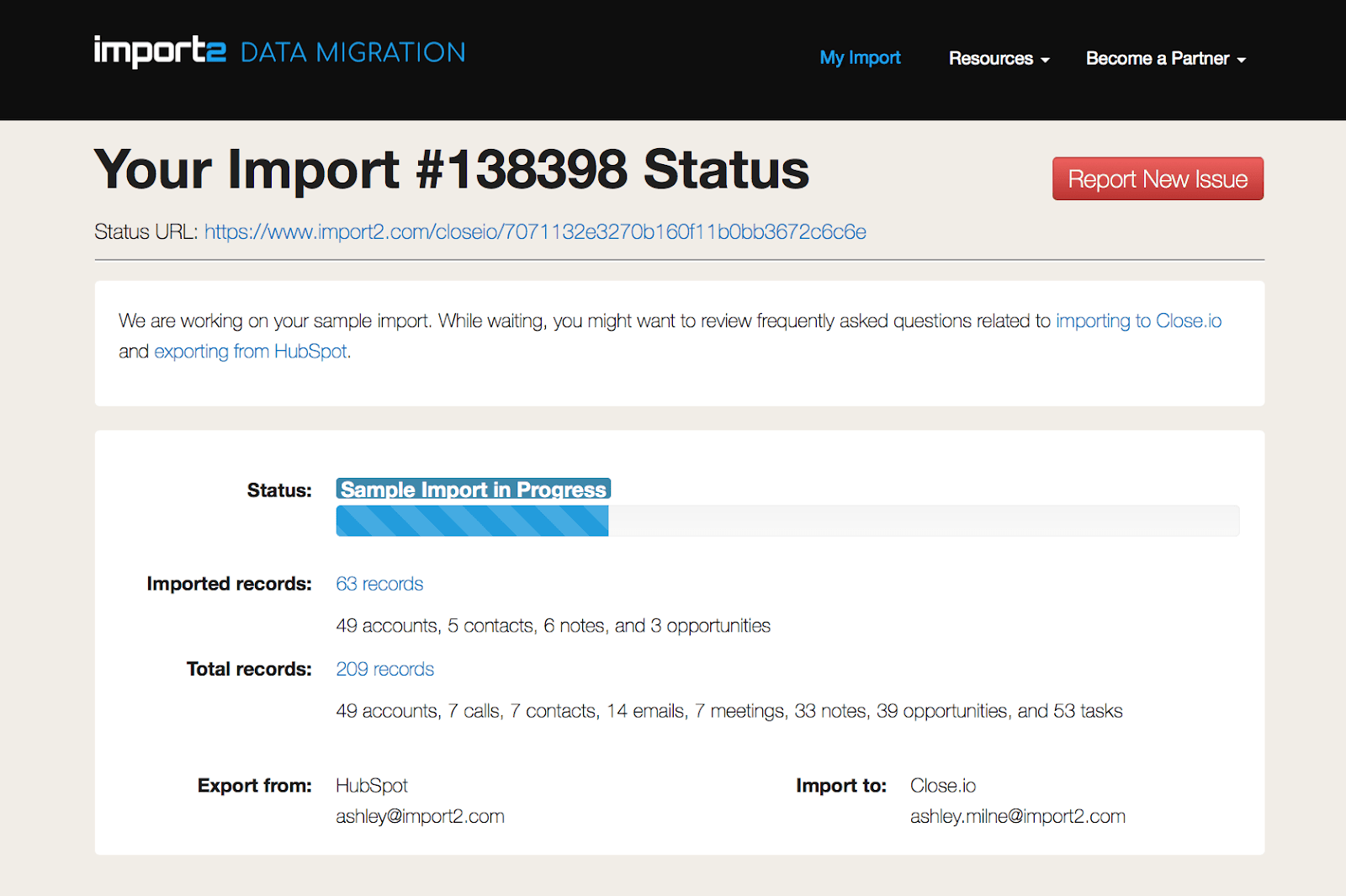Click the Report New Issue button
Image resolution: width=1346 pixels, height=896 pixels.
pos(1158,178)
